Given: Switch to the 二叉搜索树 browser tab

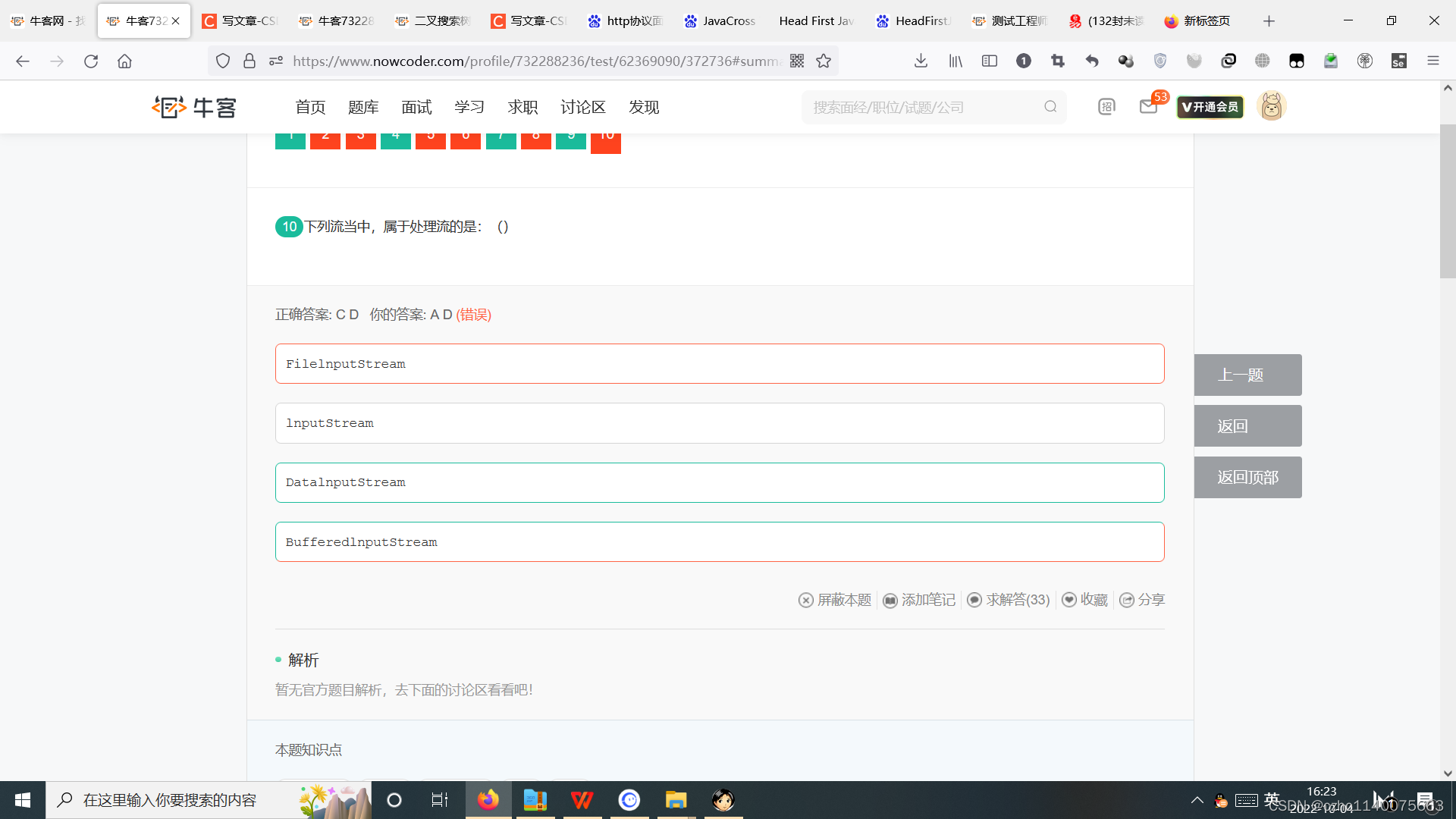Looking at the screenshot, I should (x=432, y=21).
